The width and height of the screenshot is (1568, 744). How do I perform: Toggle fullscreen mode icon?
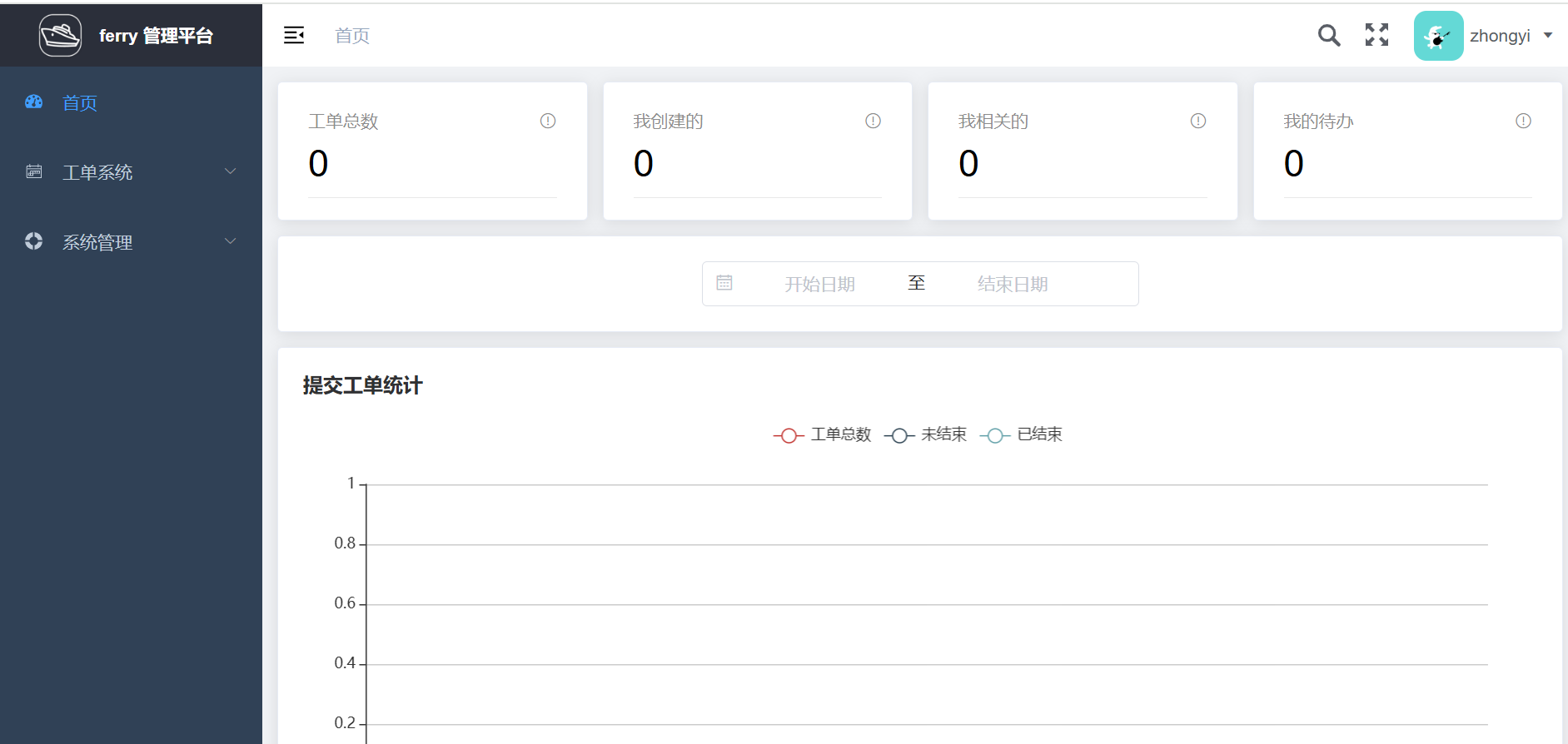tap(1376, 35)
